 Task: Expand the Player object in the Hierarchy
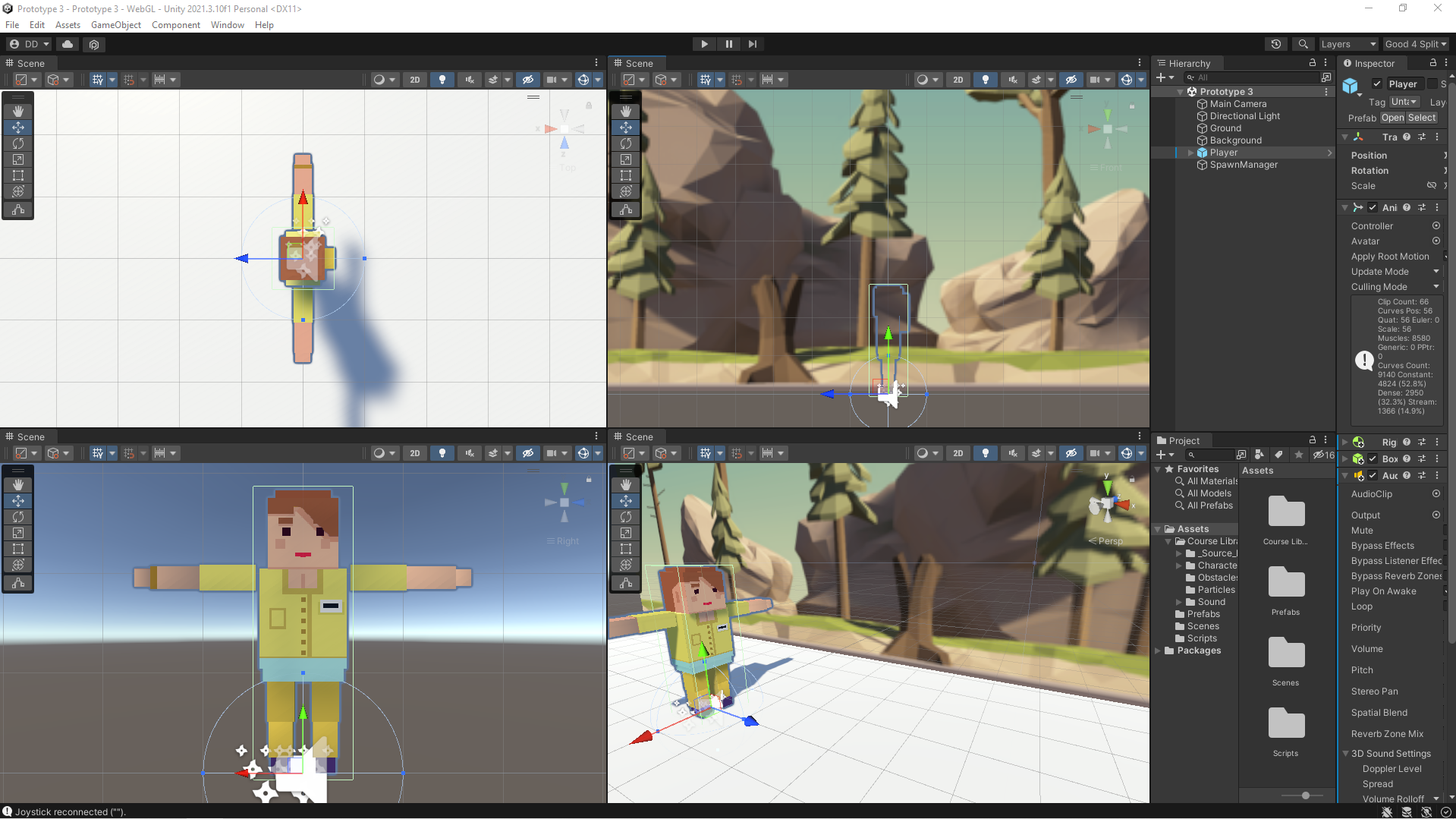pyautogui.click(x=1190, y=153)
